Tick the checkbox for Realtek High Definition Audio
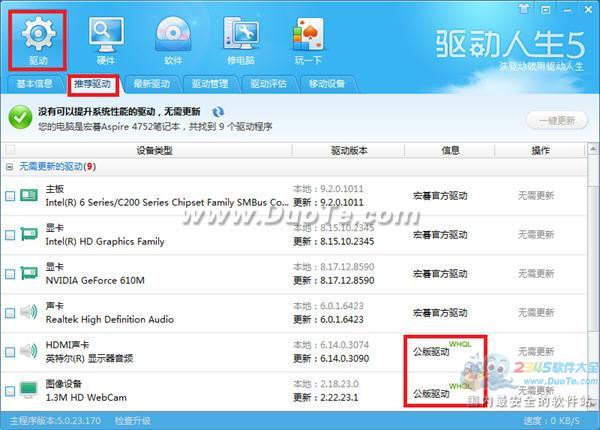This screenshot has height=430, width=600. (10, 313)
